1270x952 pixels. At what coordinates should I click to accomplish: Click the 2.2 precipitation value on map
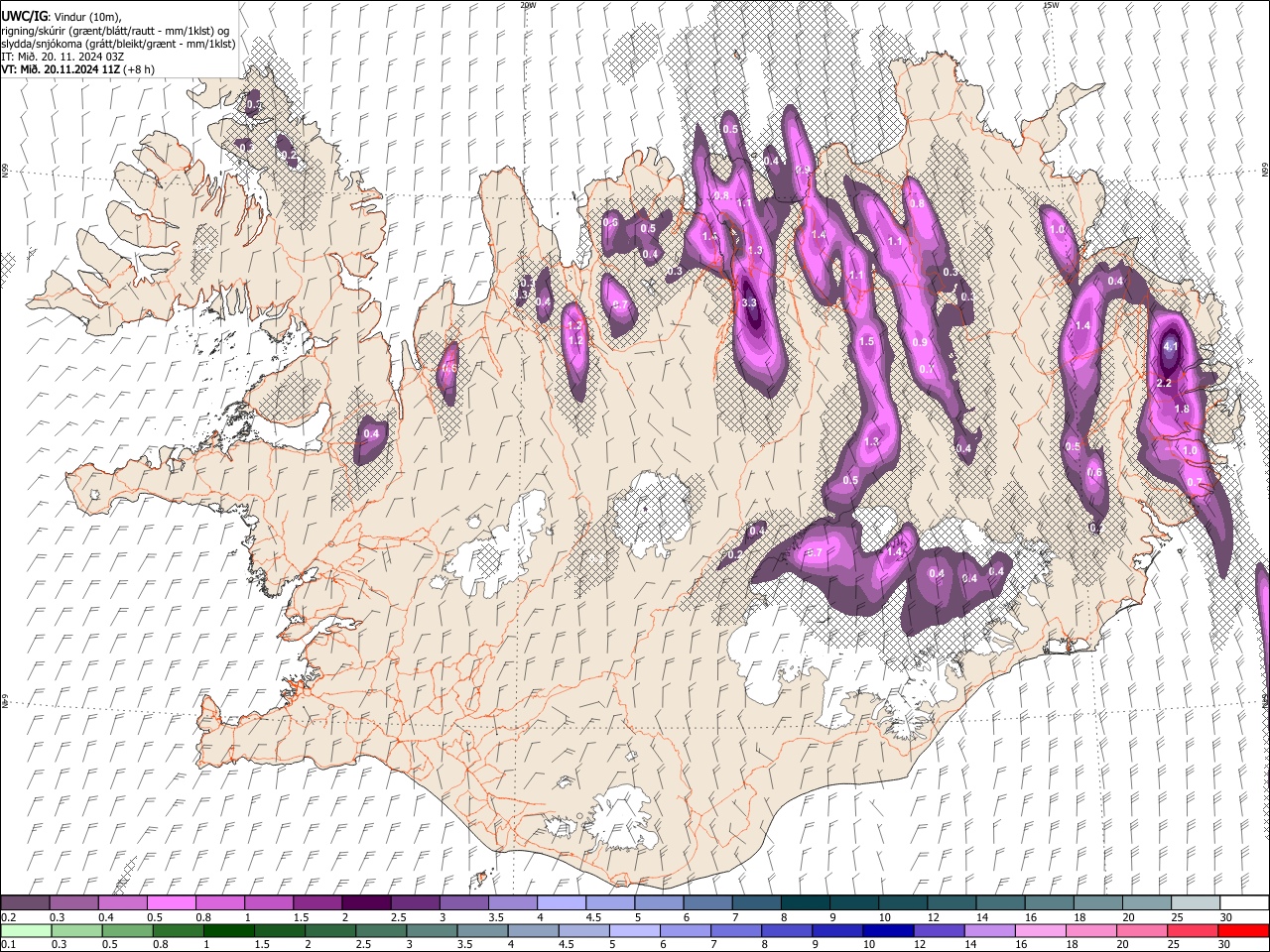1165,383
